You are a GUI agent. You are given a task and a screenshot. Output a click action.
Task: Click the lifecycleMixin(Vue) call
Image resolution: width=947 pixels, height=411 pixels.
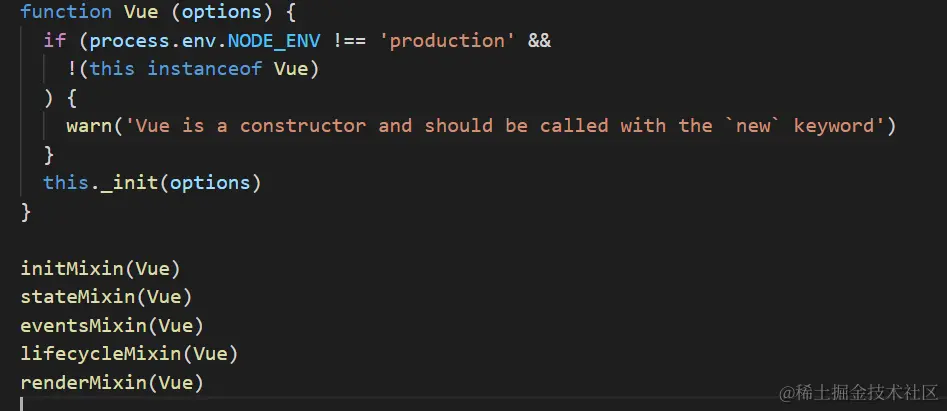coord(129,354)
